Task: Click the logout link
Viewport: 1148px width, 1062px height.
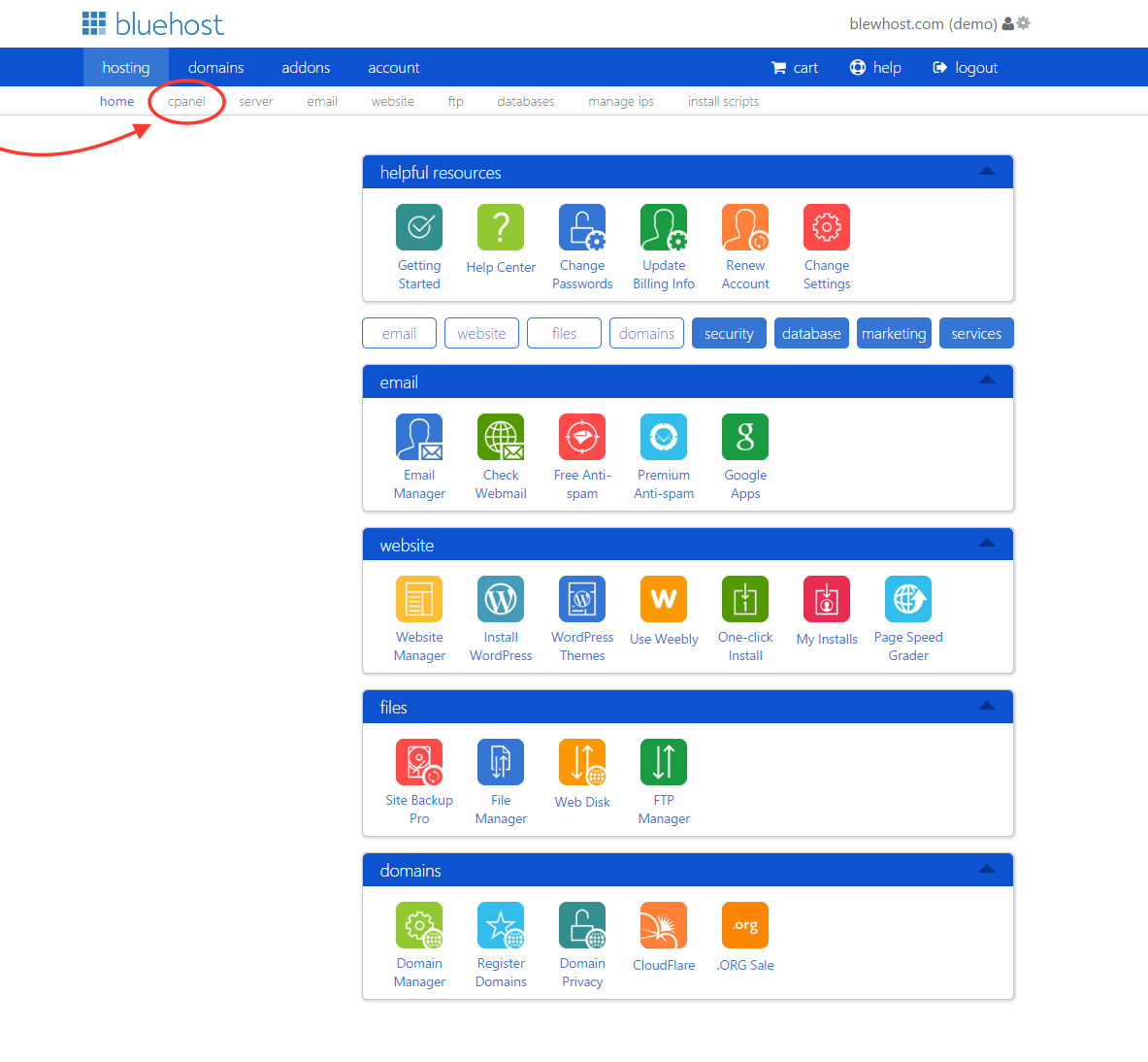Action: pos(965,67)
